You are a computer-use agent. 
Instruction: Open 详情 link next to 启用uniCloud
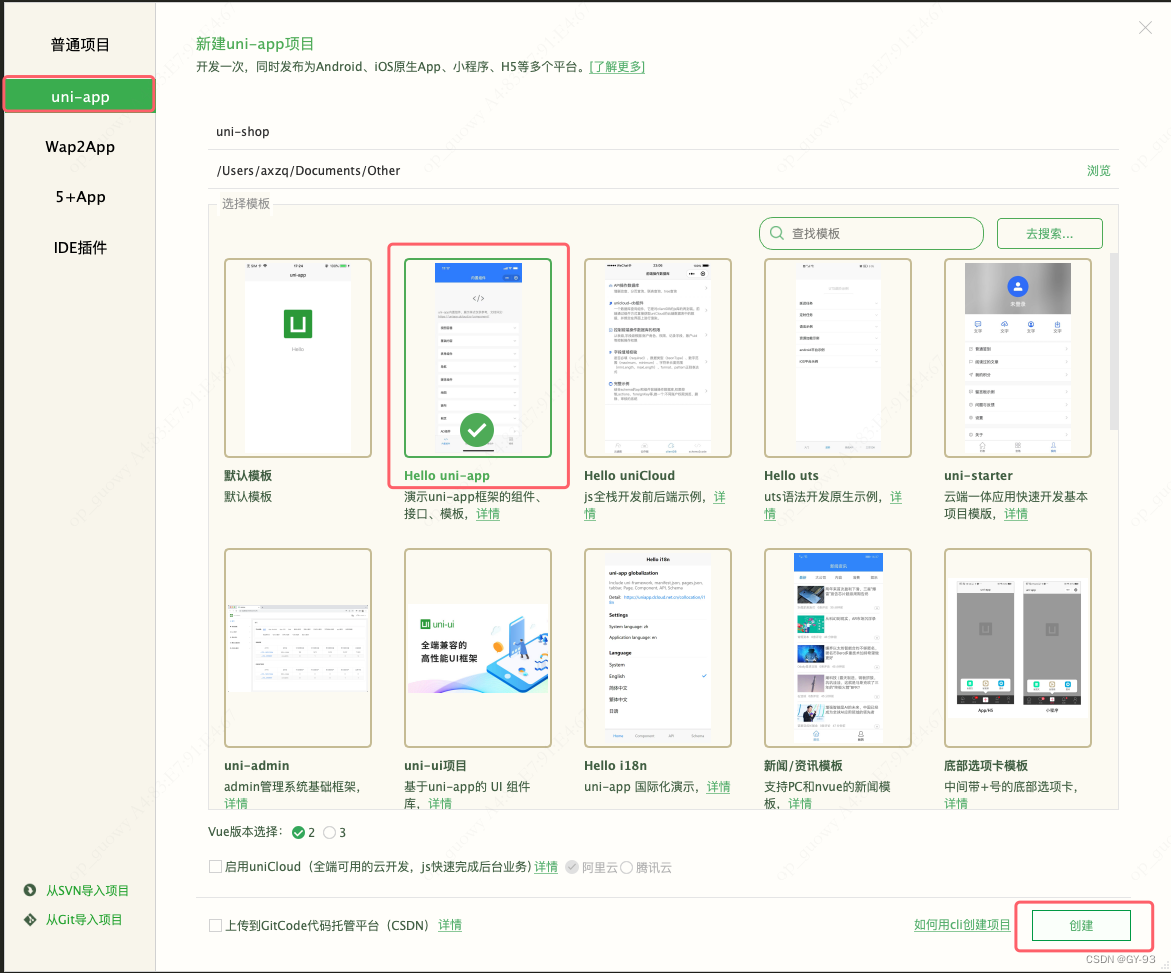546,866
